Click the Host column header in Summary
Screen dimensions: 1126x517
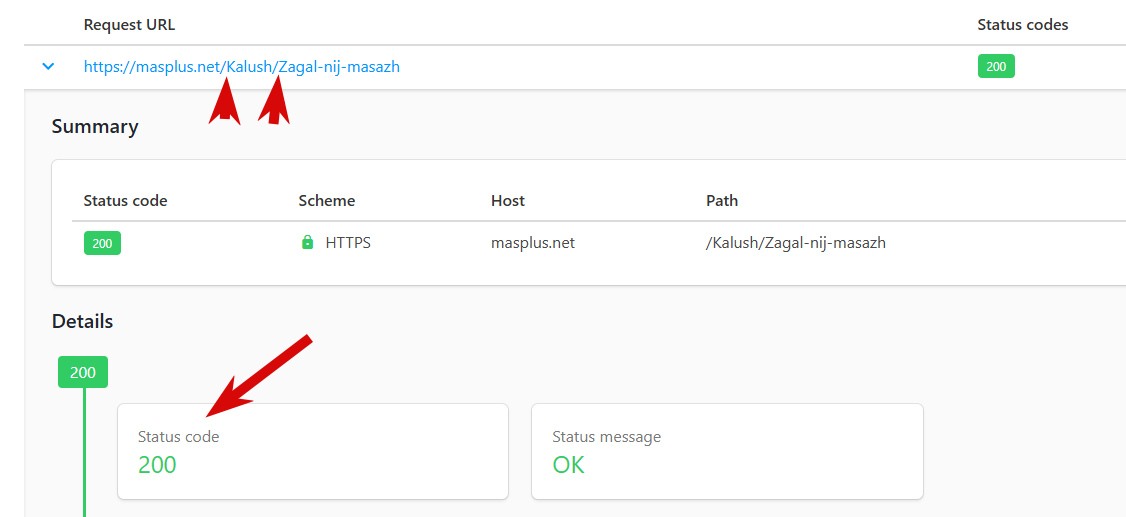pos(508,201)
